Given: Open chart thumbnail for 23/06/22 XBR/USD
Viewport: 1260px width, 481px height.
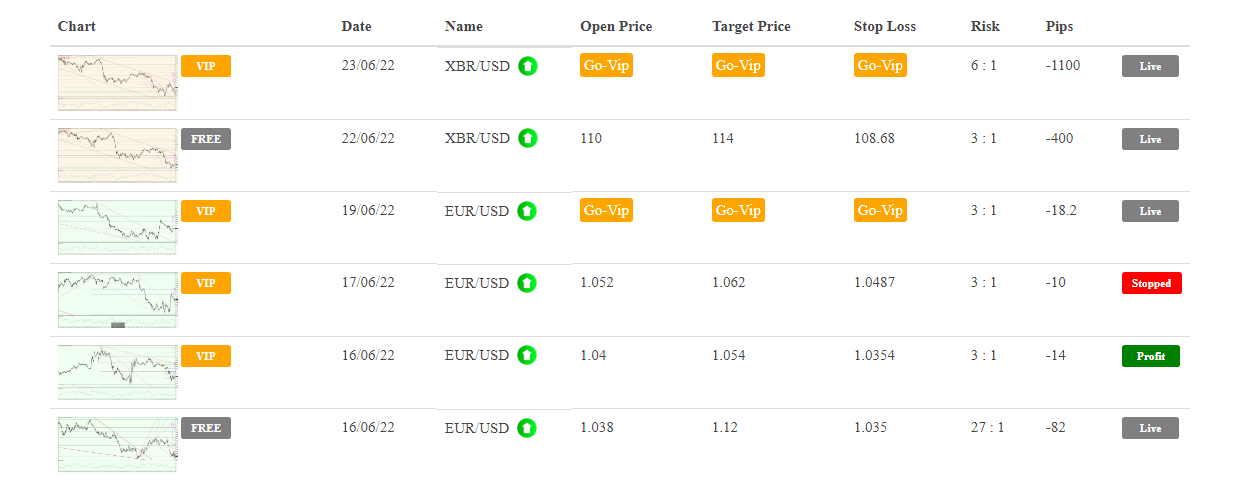Looking at the screenshot, I should (117, 82).
